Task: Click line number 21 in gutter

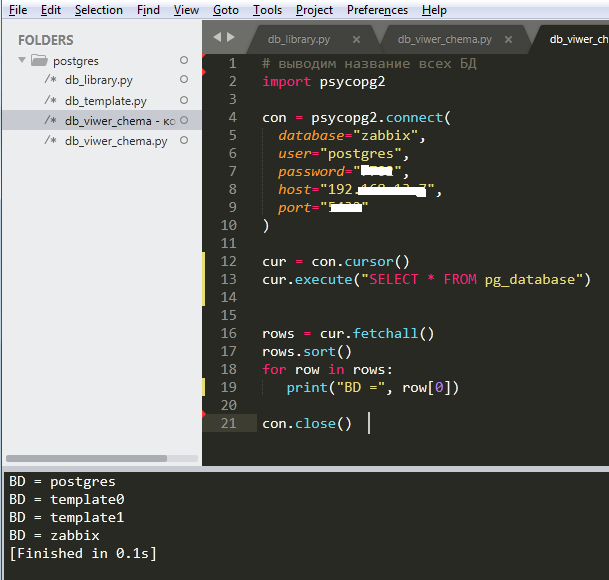Action: pyautogui.click(x=228, y=423)
